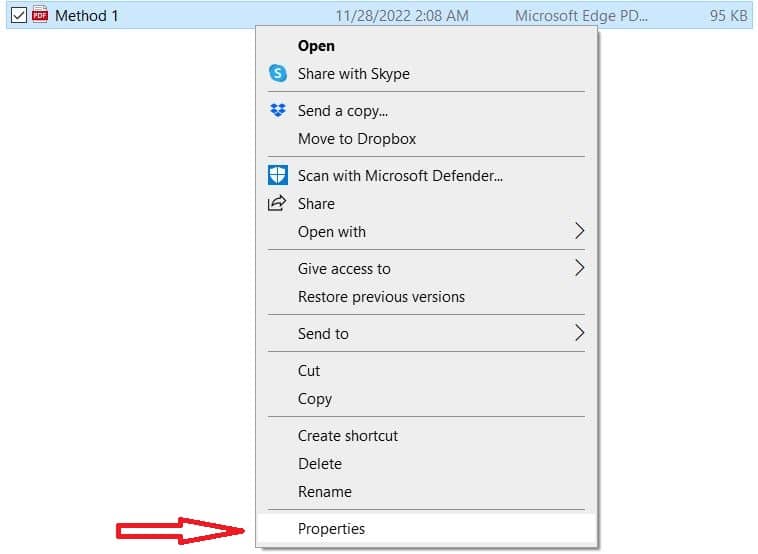The height and width of the screenshot is (554, 758).
Task: Click the Skype icon in the menu
Action: [x=278, y=73]
